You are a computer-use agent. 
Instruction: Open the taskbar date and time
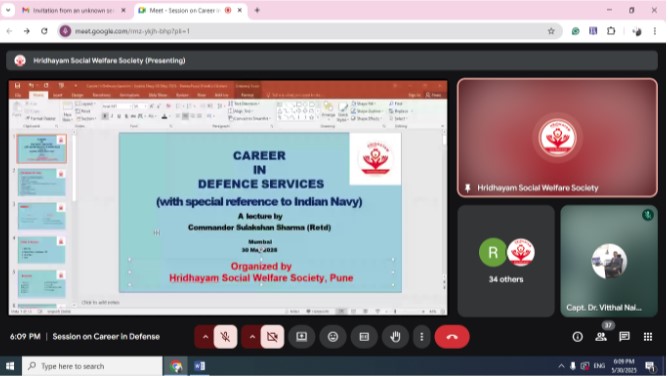point(624,366)
